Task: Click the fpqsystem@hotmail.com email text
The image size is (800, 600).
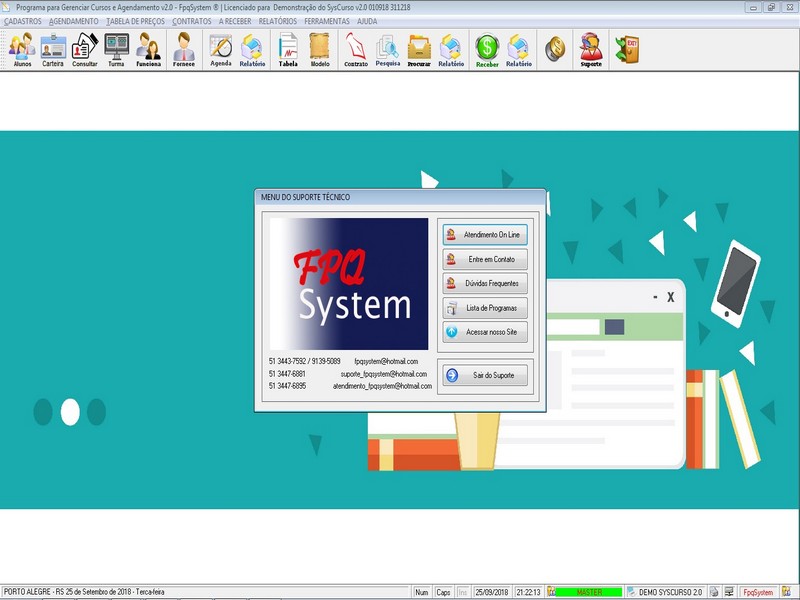Action: pyautogui.click(x=386, y=361)
